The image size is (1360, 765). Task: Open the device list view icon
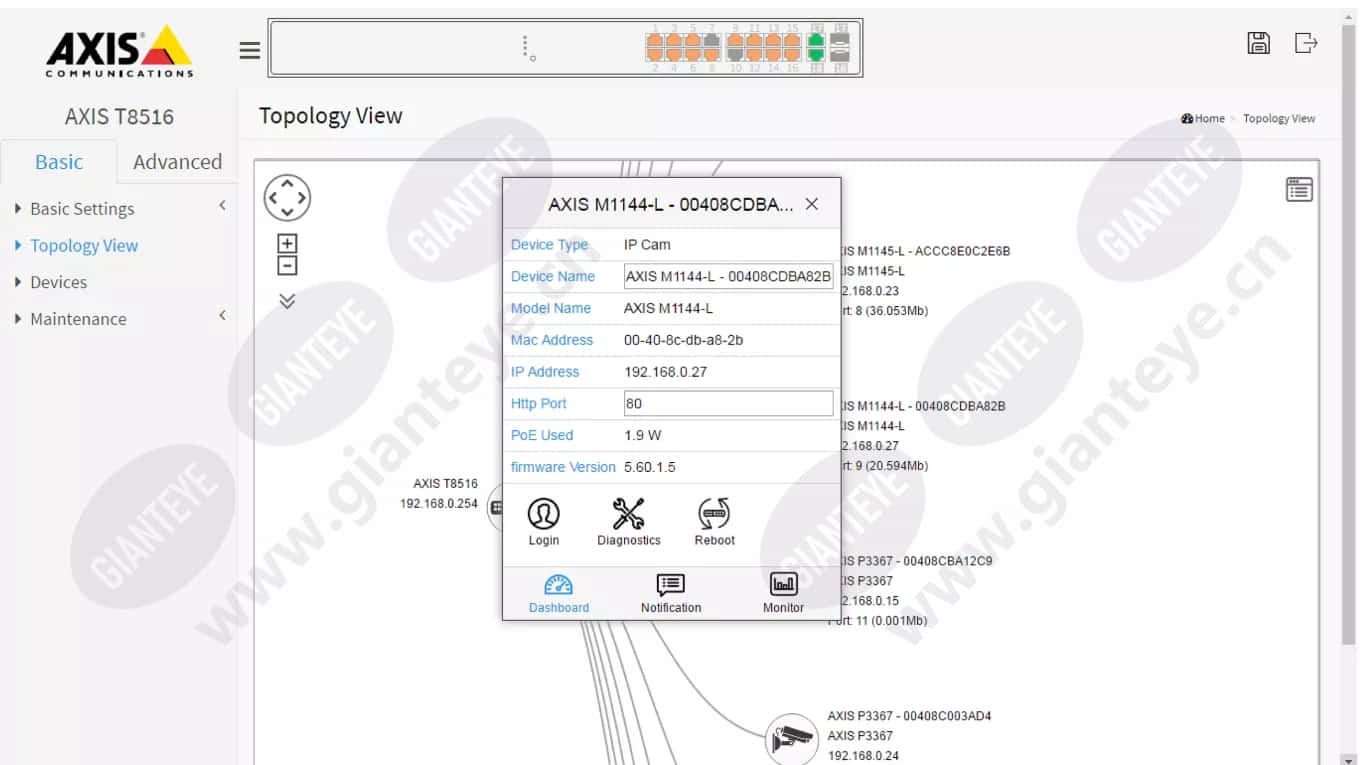pyautogui.click(x=1299, y=189)
